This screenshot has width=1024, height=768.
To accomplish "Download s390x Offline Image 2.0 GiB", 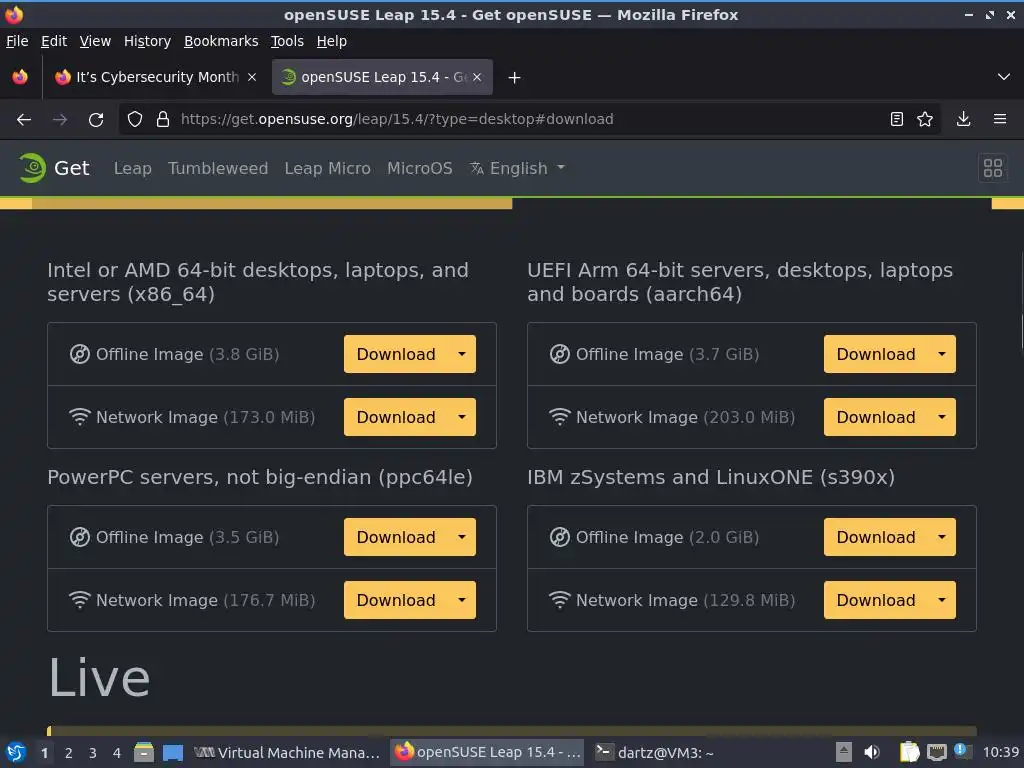I will 876,537.
